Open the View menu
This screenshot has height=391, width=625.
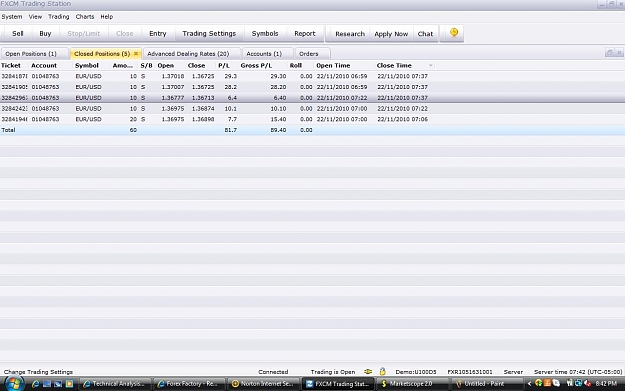tap(35, 17)
